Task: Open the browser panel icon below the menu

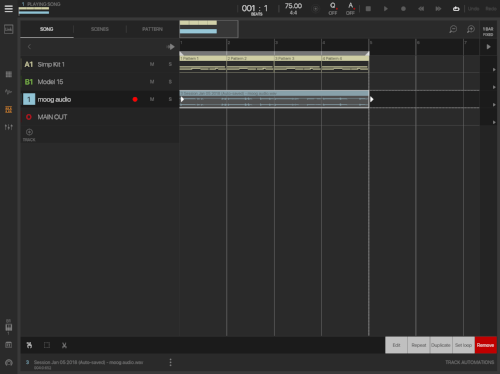Action: [9, 29]
